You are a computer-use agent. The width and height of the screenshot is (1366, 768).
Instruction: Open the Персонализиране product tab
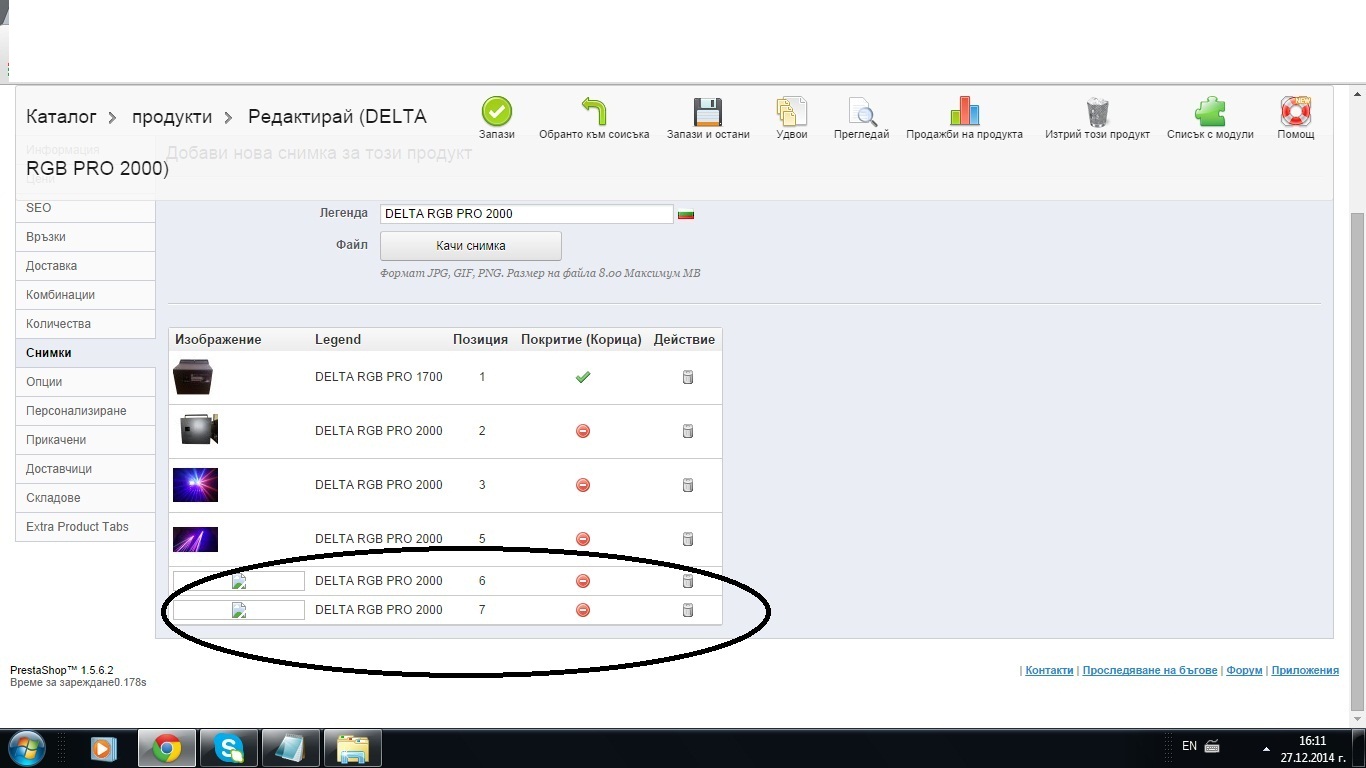click(85, 411)
